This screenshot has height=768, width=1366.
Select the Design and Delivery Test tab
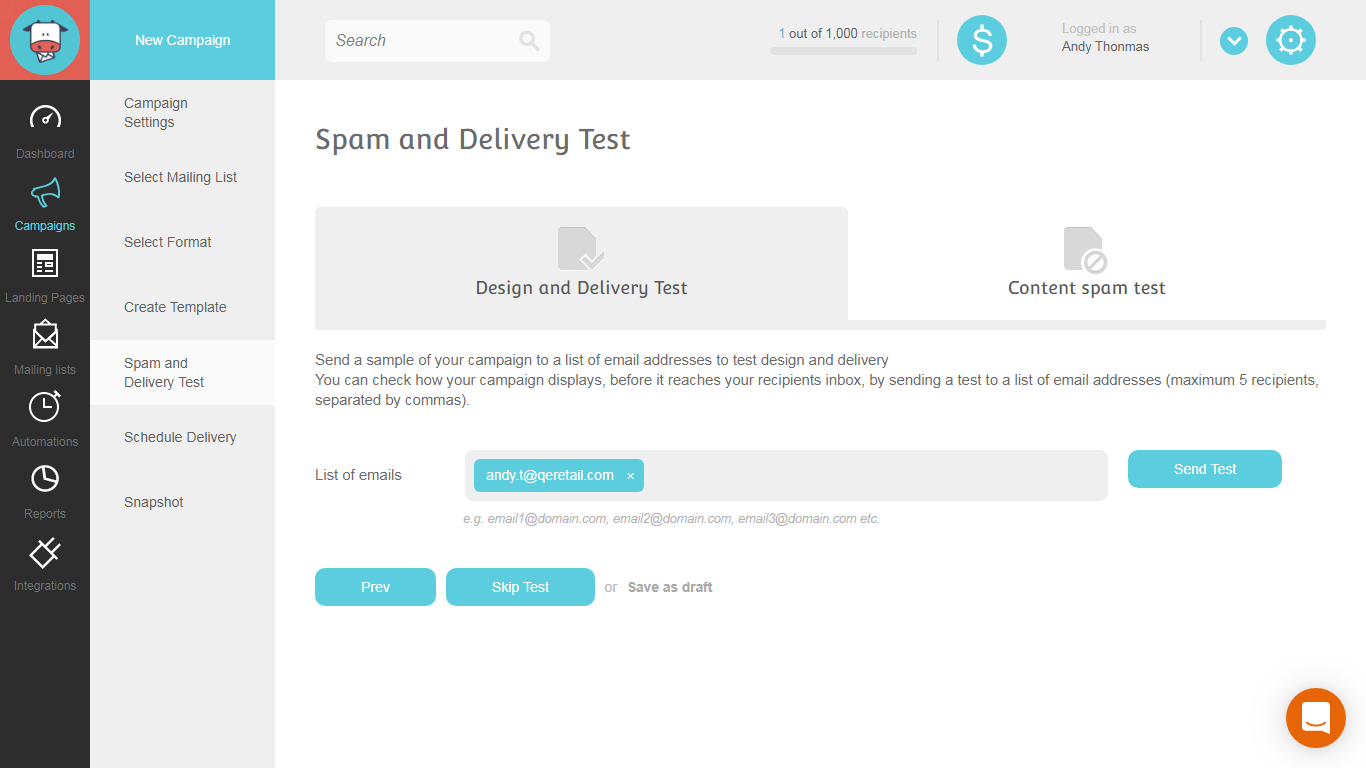(581, 264)
